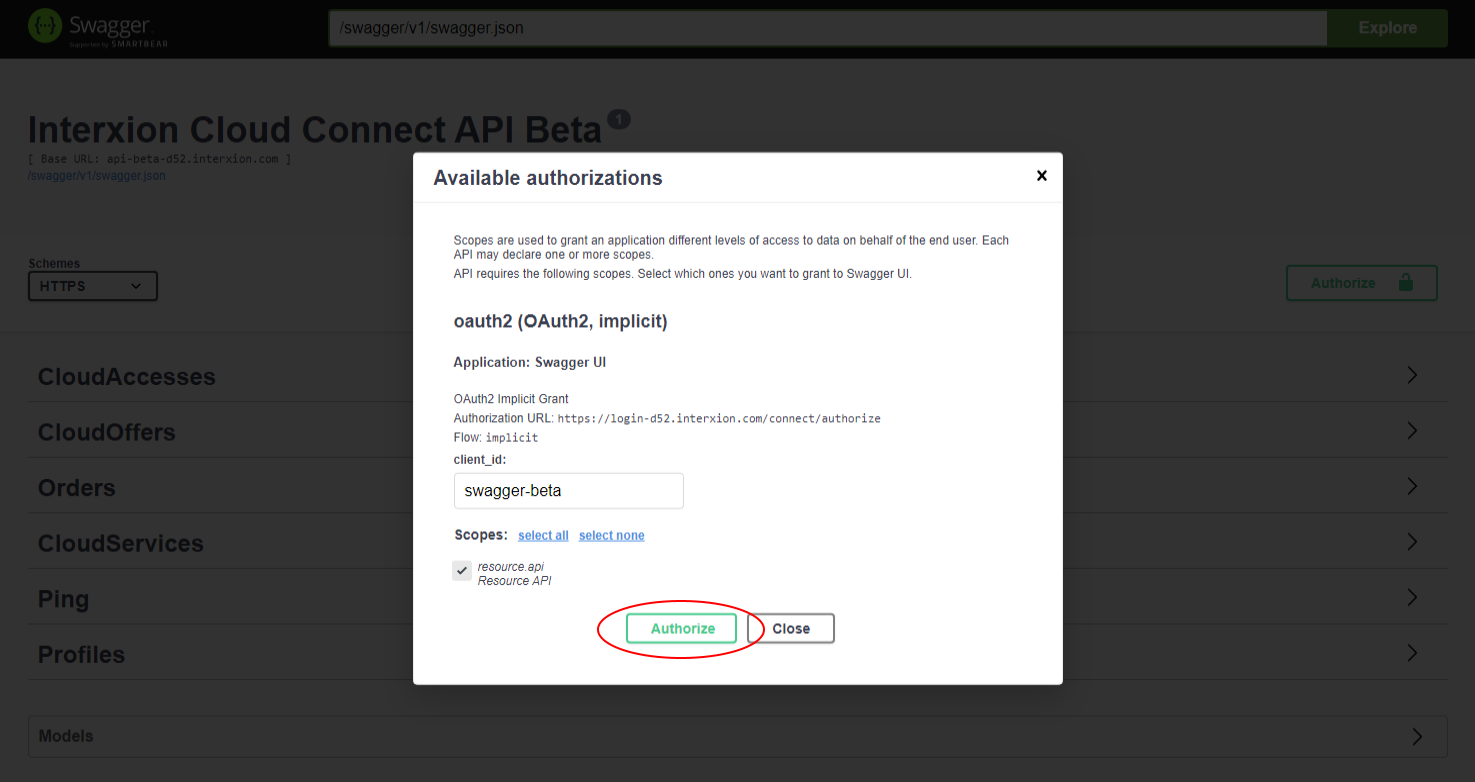This screenshot has width=1475, height=782.
Task: Open the Schemes HTTPS dropdown
Action: pos(93,286)
